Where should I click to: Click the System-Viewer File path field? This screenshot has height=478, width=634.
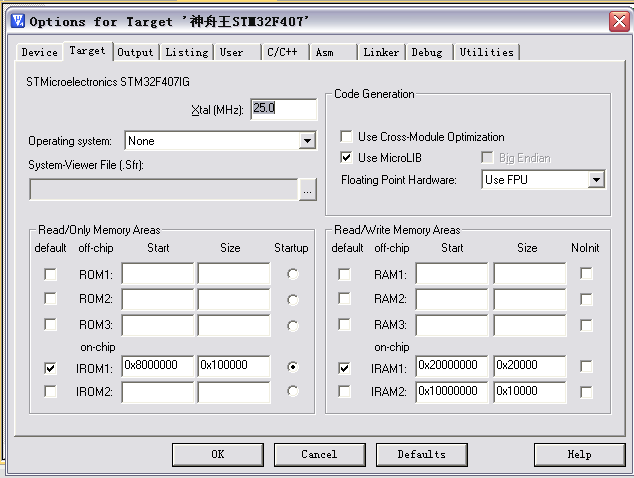pos(164,190)
